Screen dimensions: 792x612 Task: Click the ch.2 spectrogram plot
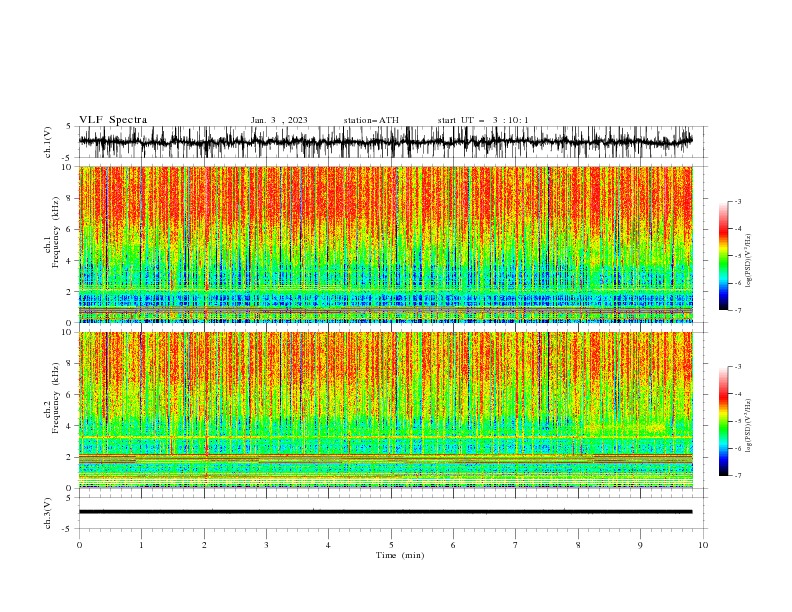pyautogui.click(x=385, y=410)
